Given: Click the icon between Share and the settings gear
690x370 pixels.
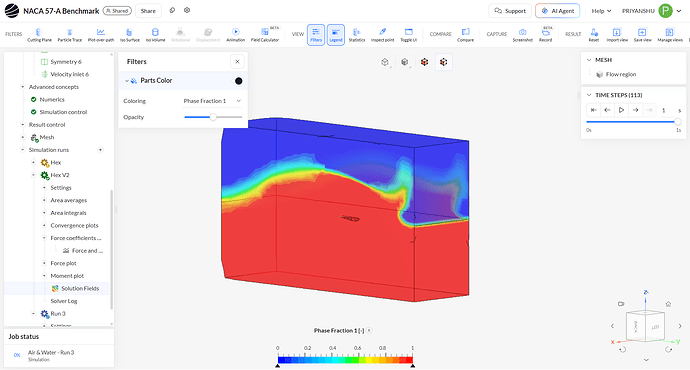Looking at the screenshot, I should pyautogui.click(x=172, y=10).
